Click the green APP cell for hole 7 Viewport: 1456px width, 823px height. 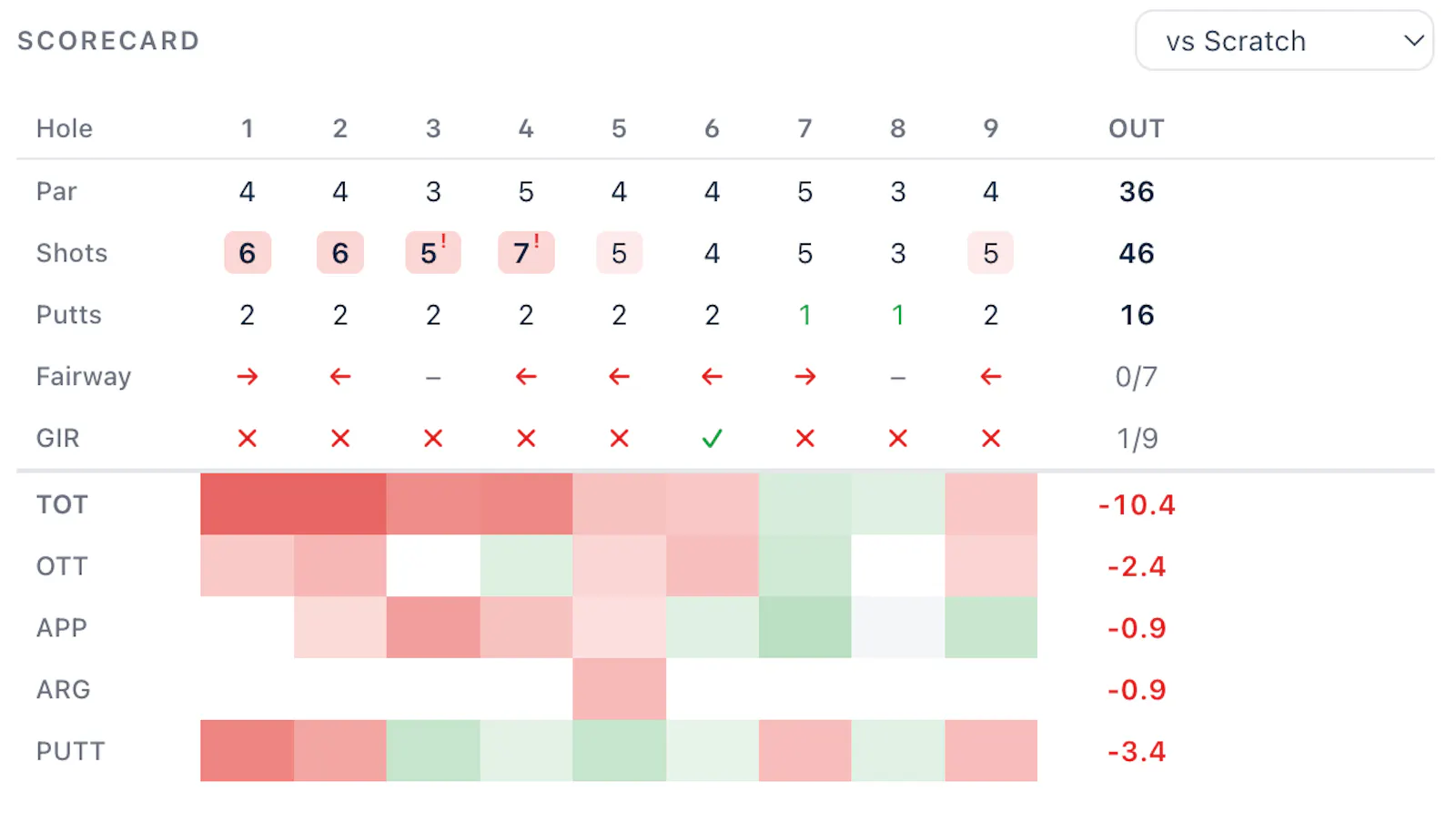(x=805, y=627)
